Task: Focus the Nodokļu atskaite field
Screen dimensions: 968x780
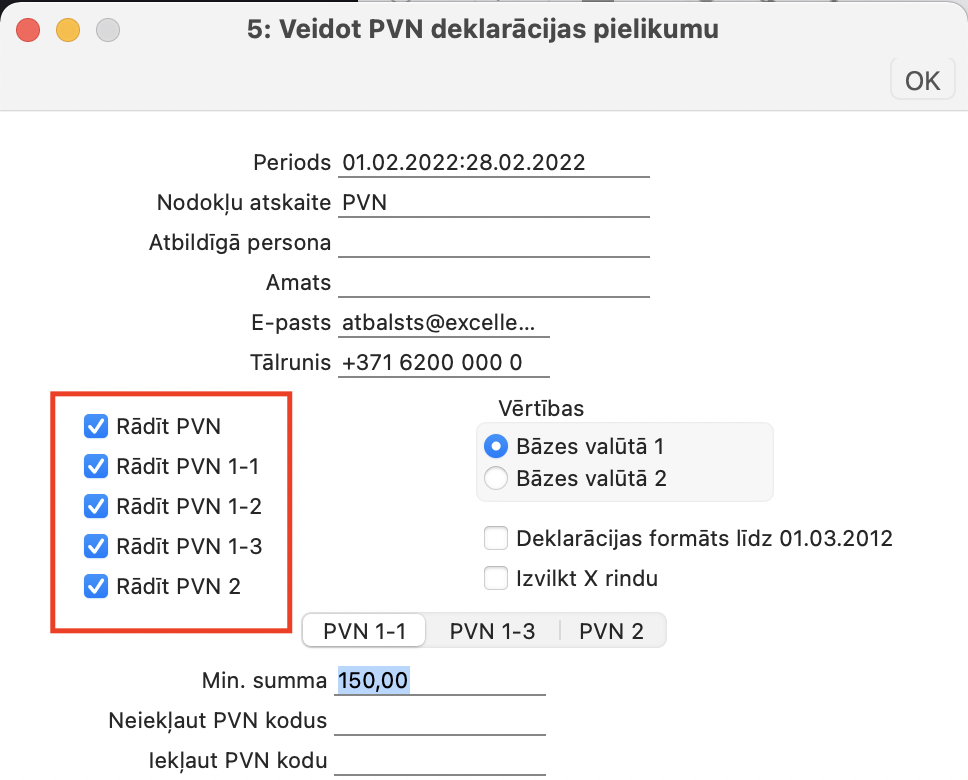Action: [x=493, y=203]
